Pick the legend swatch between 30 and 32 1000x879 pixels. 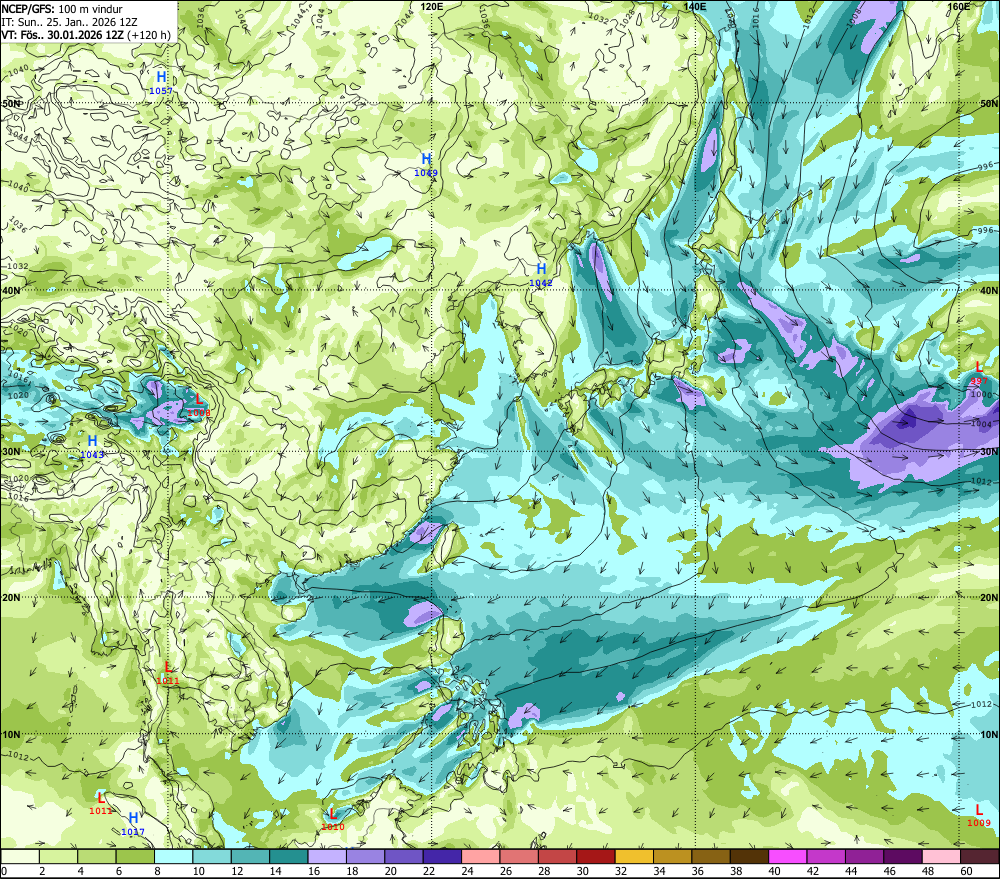click(596, 856)
